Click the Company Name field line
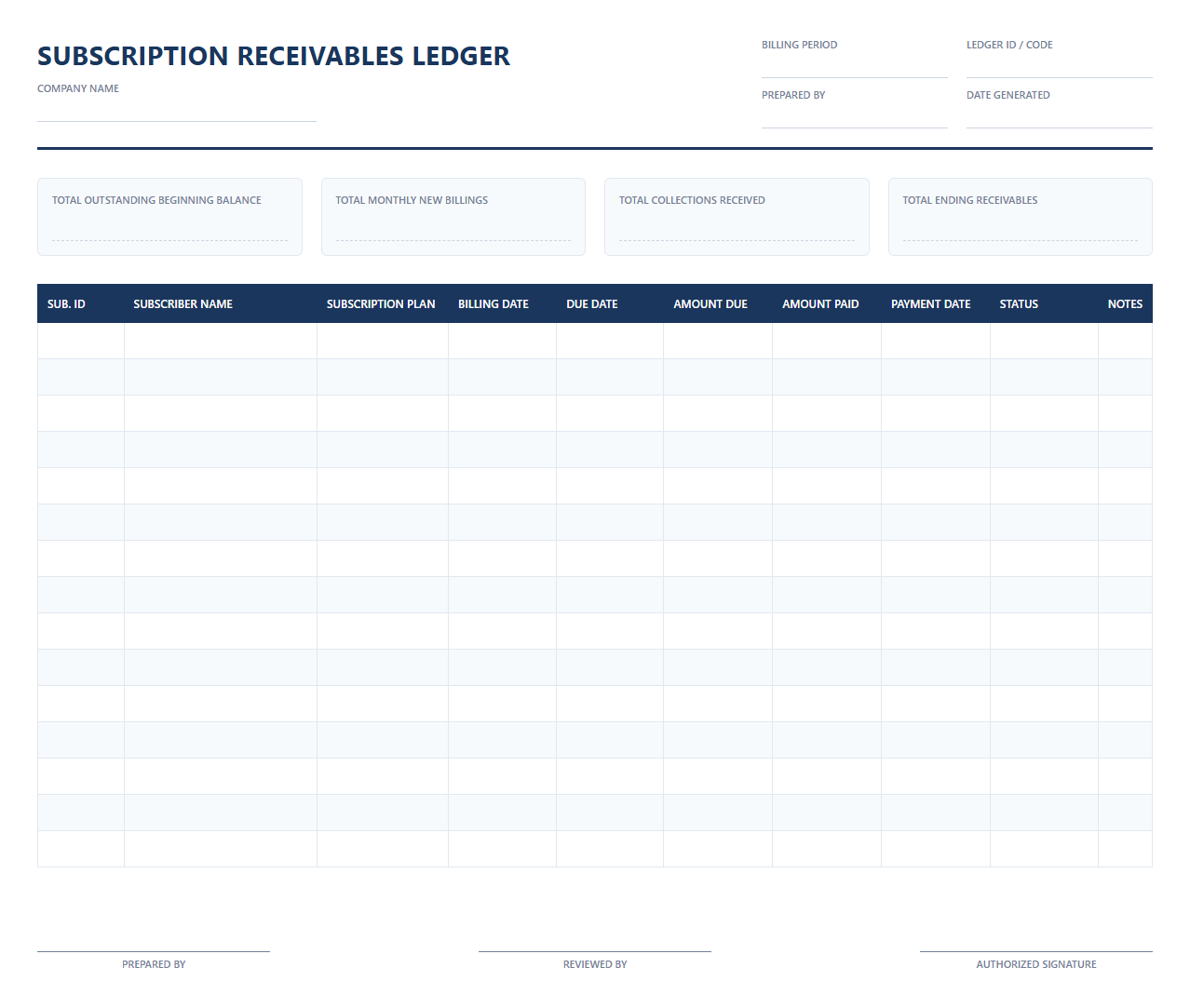 point(177,112)
